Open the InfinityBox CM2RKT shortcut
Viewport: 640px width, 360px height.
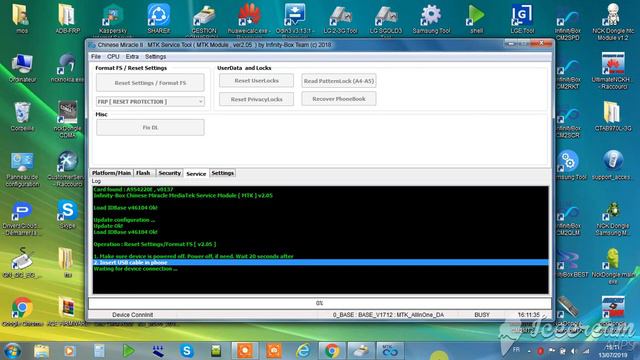tap(568, 73)
